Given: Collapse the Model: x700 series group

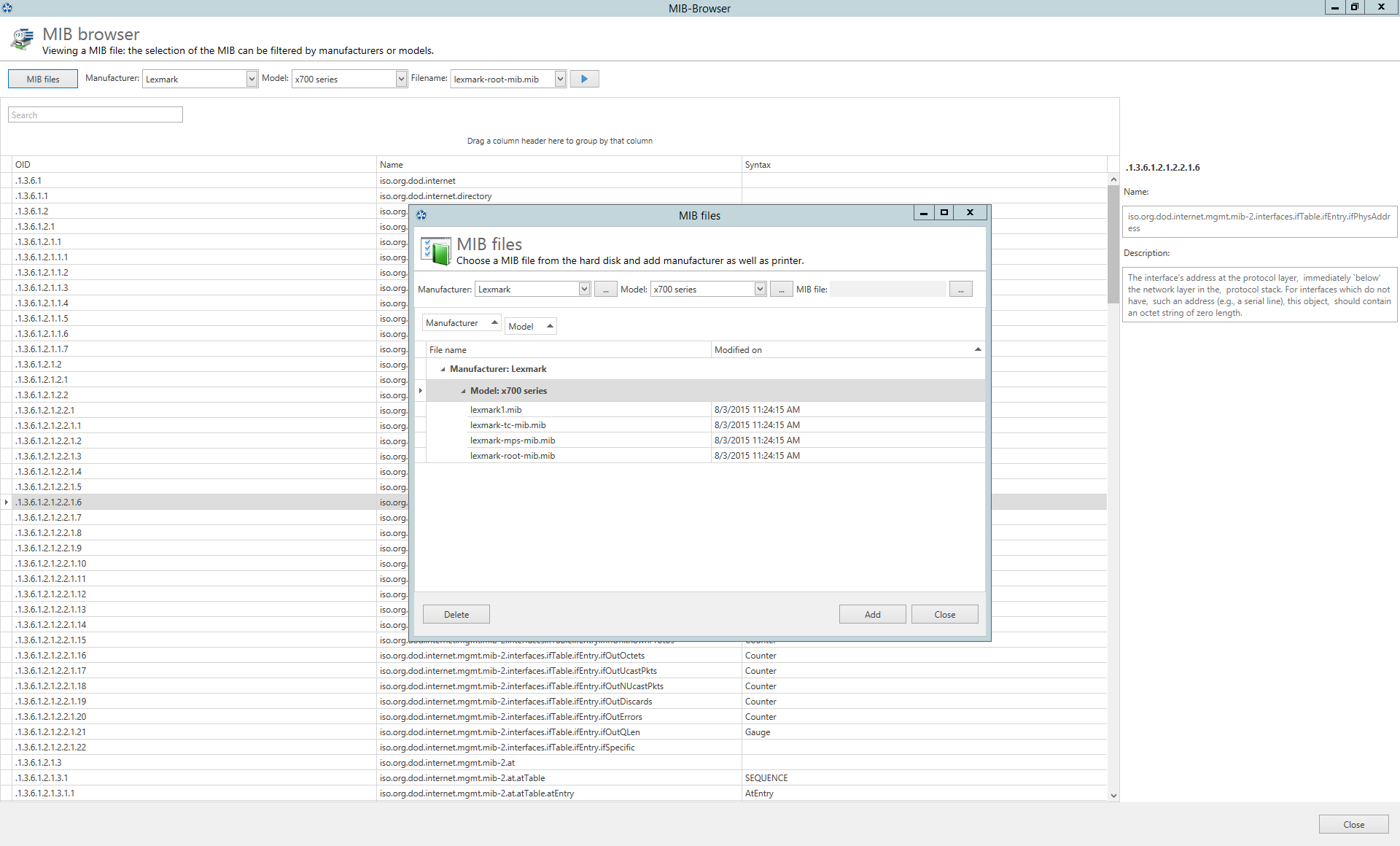Looking at the screenshot, I should coord(463,392).
